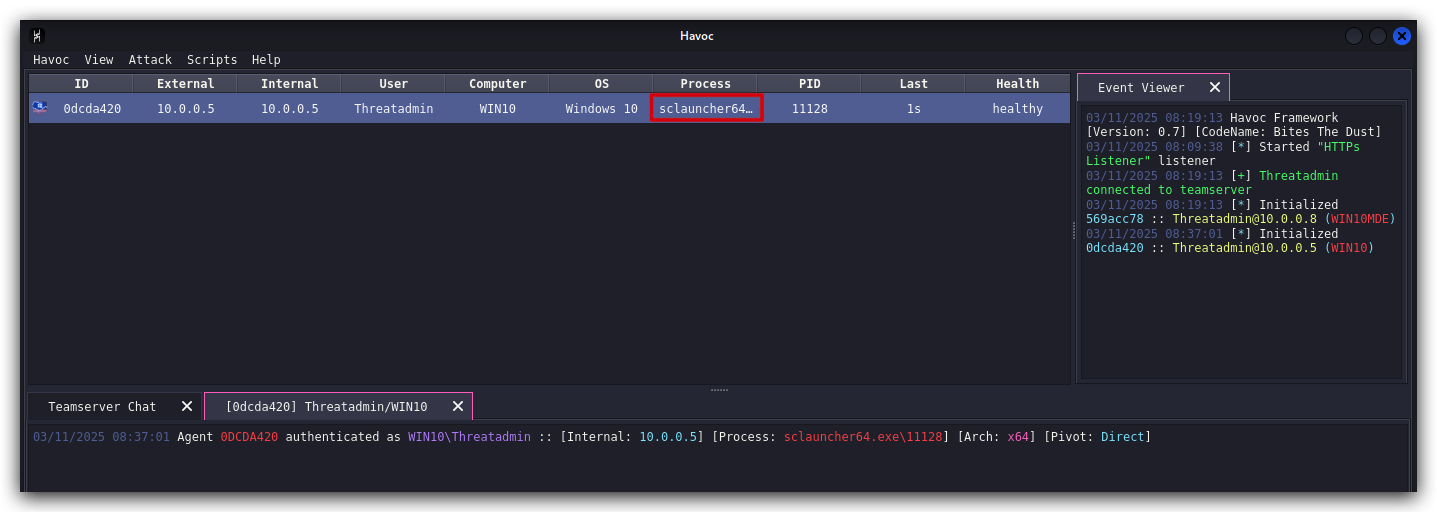Image resolution: width=1437 pixels, height=512 pixels.
Task: Sort by PID column header
Action: click(809, 84)
